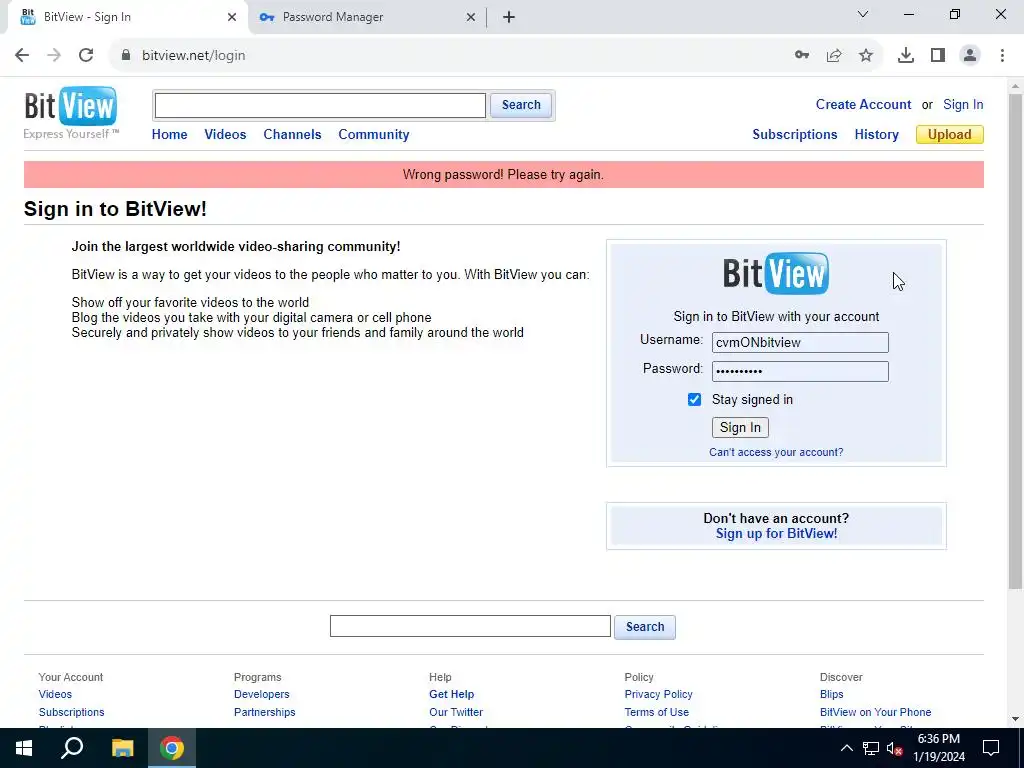The image size is (1024, 768).
Task: Open the Community navigation link
Action: click(374, 135)
